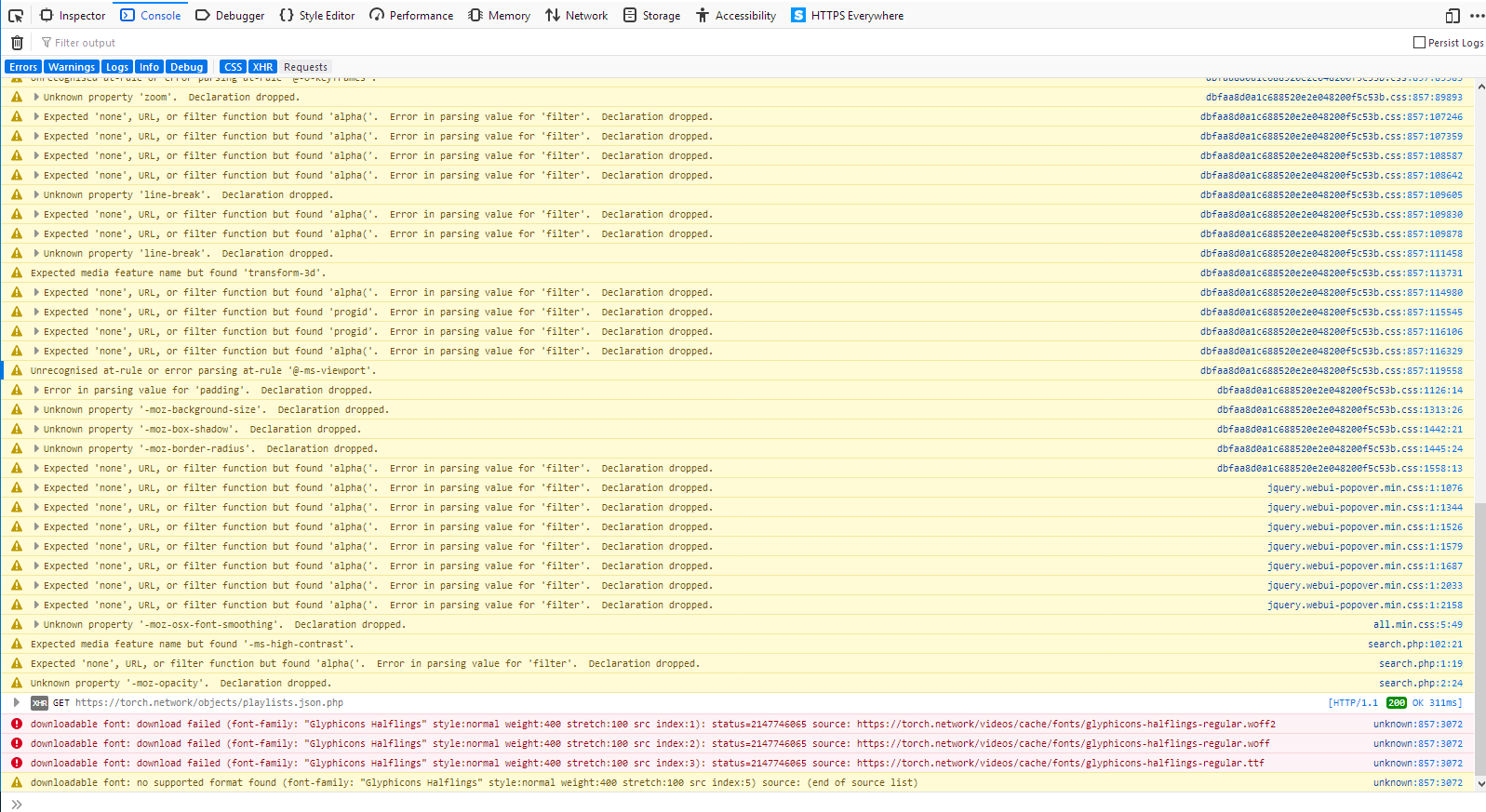Expand the 'padding' parsing error warning
This screenshot has width=1486, height=812.
36,390
